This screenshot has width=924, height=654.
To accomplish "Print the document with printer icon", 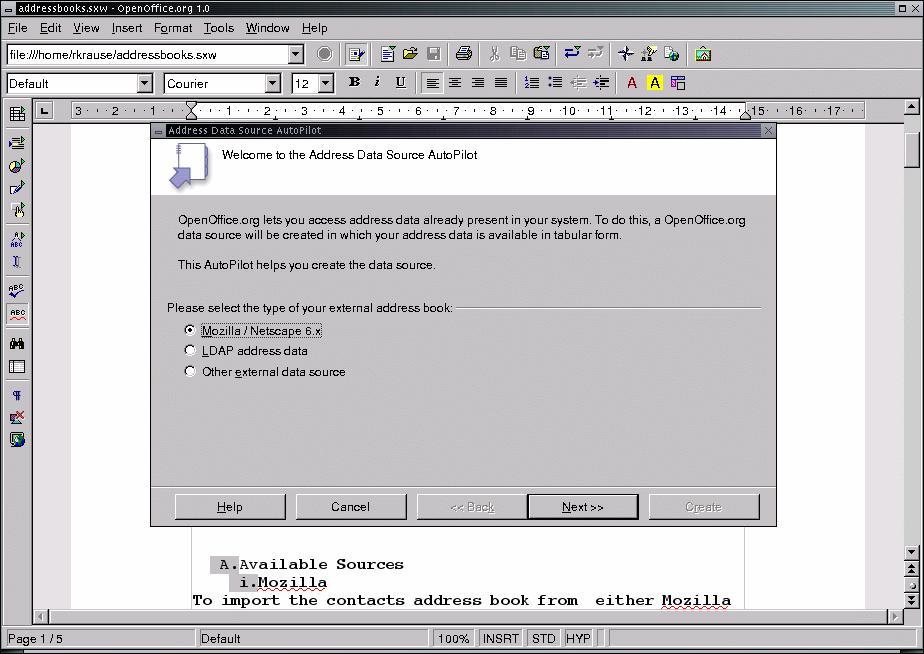I will click(x=464, y=54).
